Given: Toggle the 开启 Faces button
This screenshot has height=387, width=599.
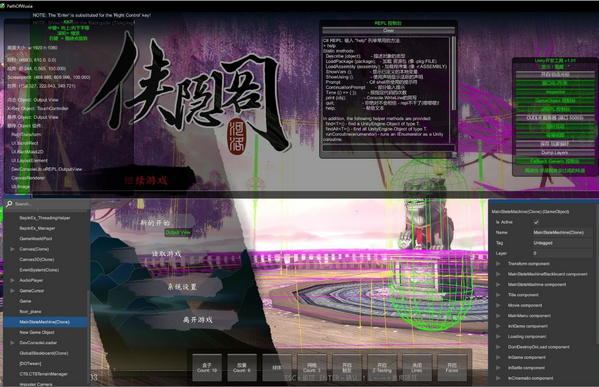Looking at the screenshot, I should click(x=452, y=368).
